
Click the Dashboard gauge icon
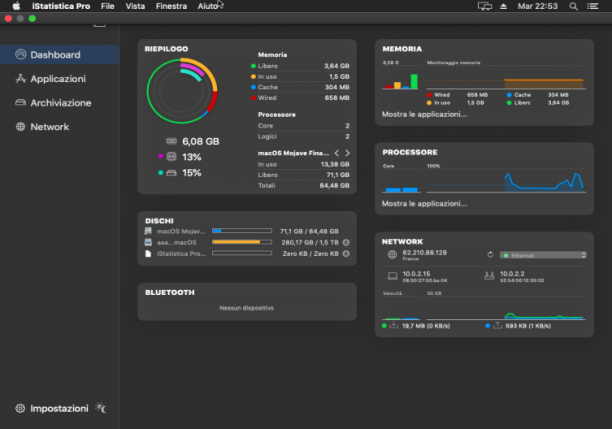[x=20, y=54]
